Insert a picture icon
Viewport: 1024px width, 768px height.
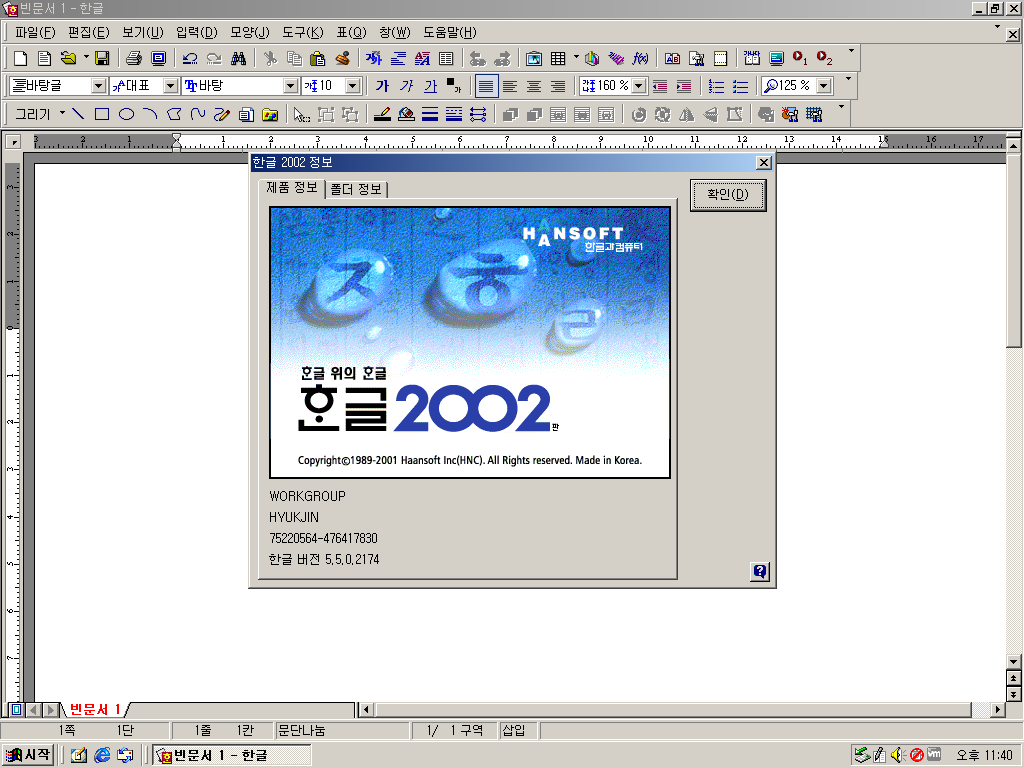[x=534, y=59]
